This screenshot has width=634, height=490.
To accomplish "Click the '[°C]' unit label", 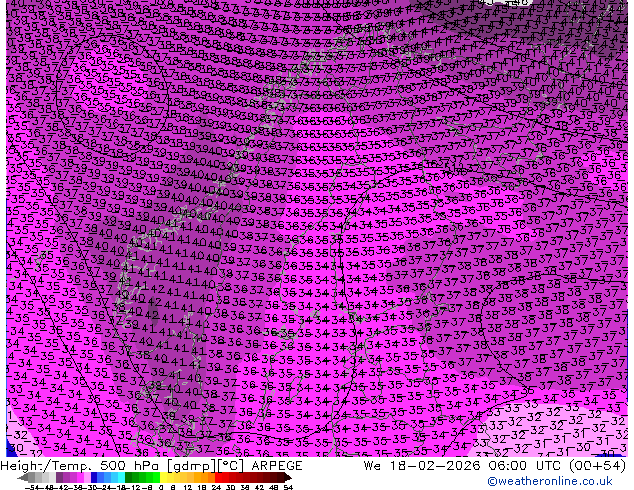I will (x=230, y=466).
